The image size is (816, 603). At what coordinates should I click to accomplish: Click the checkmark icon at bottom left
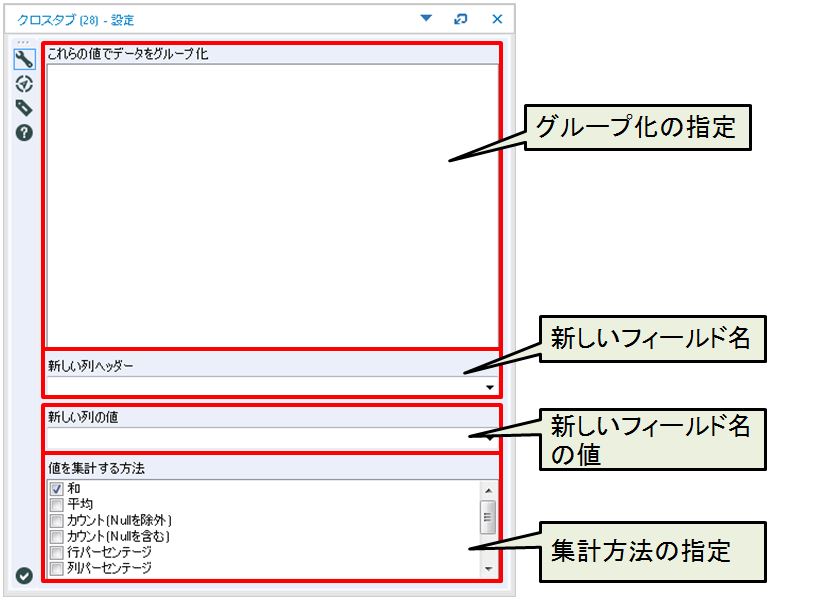click(24, 575)
